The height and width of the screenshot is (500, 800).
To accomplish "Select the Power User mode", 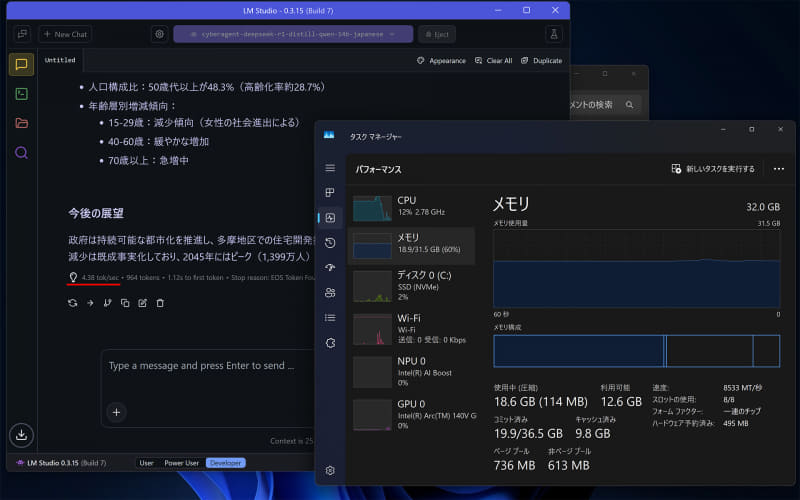I will (x=181, y=463).
